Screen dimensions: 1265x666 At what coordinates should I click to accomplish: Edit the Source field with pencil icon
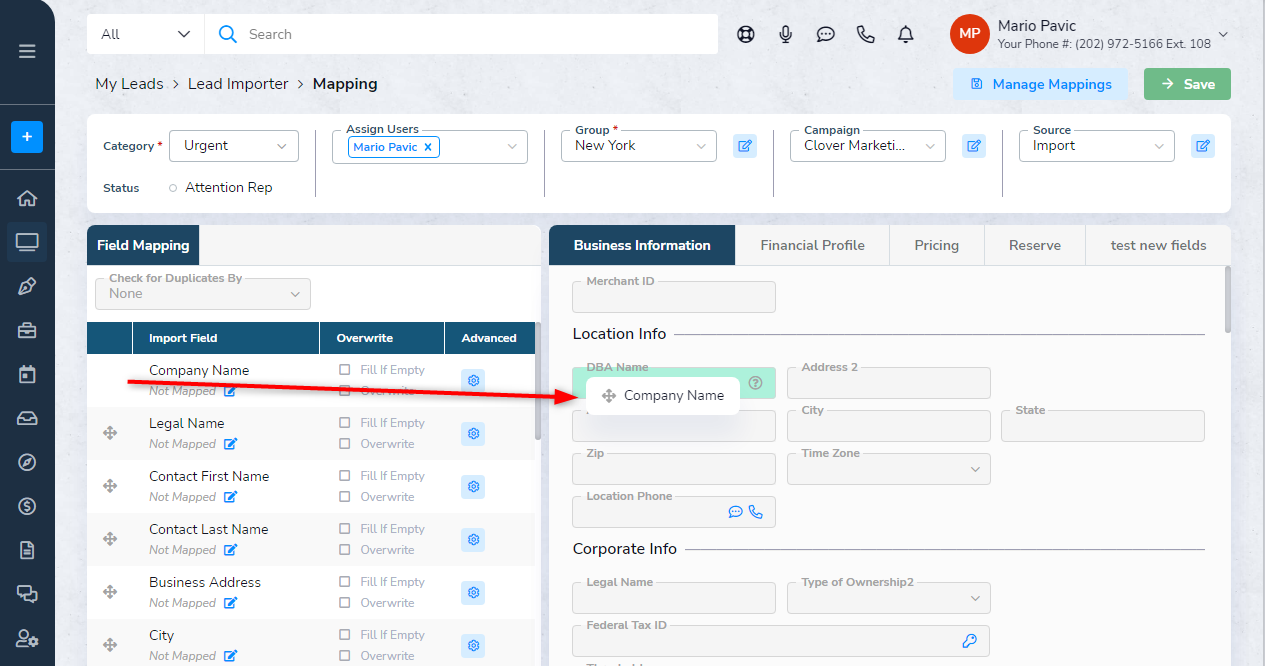tap(1203, 146)
